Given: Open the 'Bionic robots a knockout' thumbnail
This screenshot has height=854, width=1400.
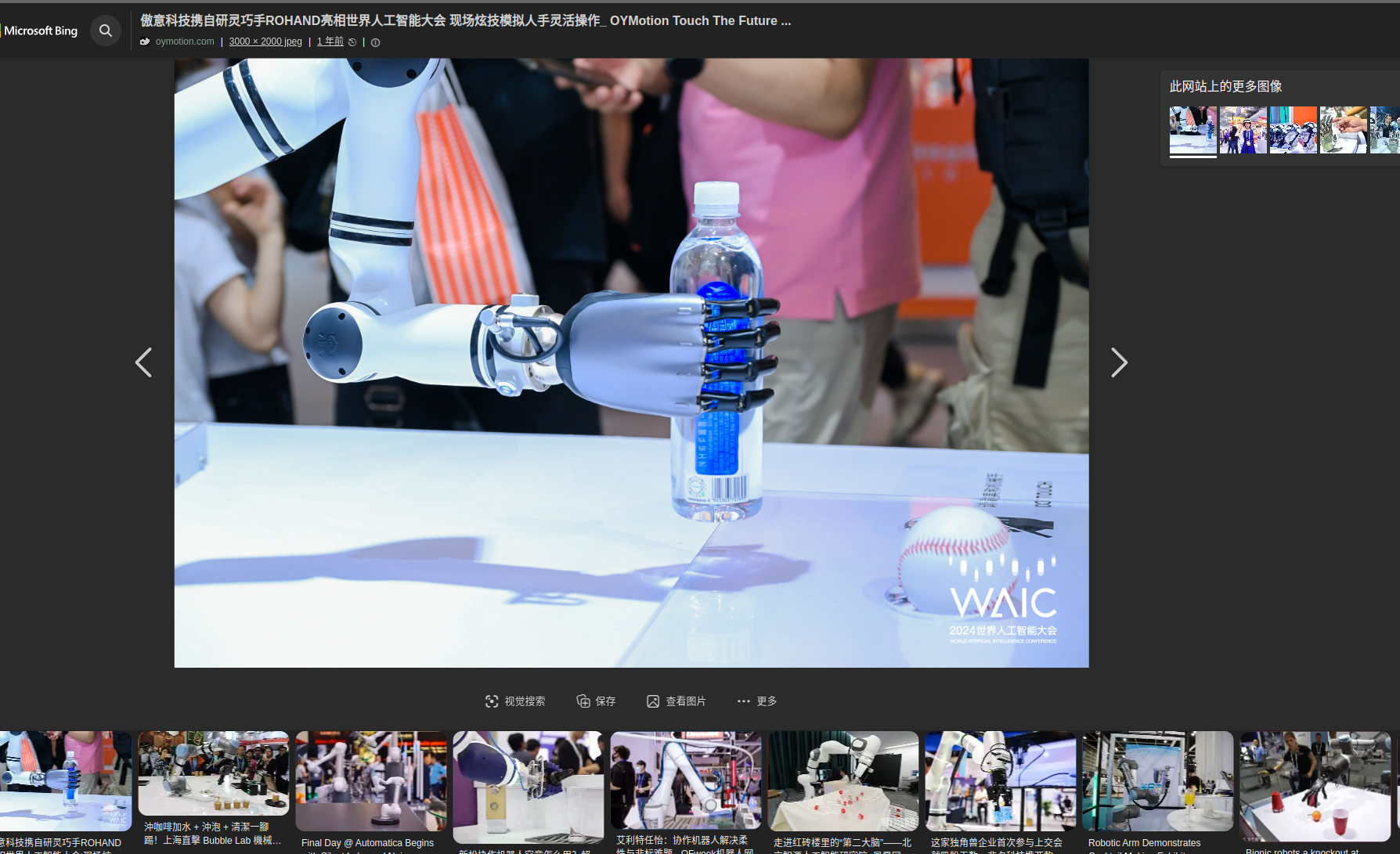Looking at the screenshot, I should click(1315, 787).
